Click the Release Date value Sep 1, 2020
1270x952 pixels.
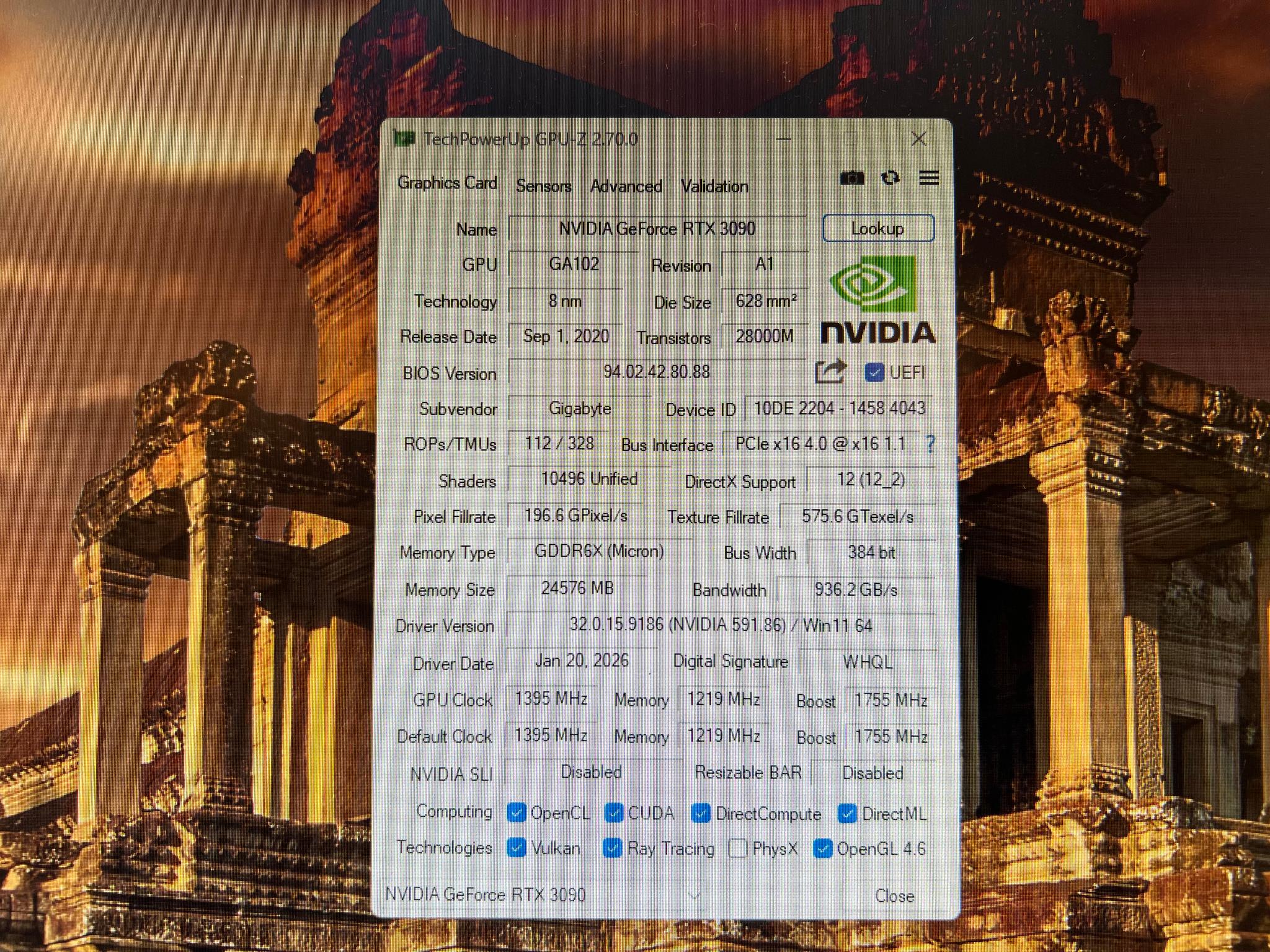tap(566, 337)
